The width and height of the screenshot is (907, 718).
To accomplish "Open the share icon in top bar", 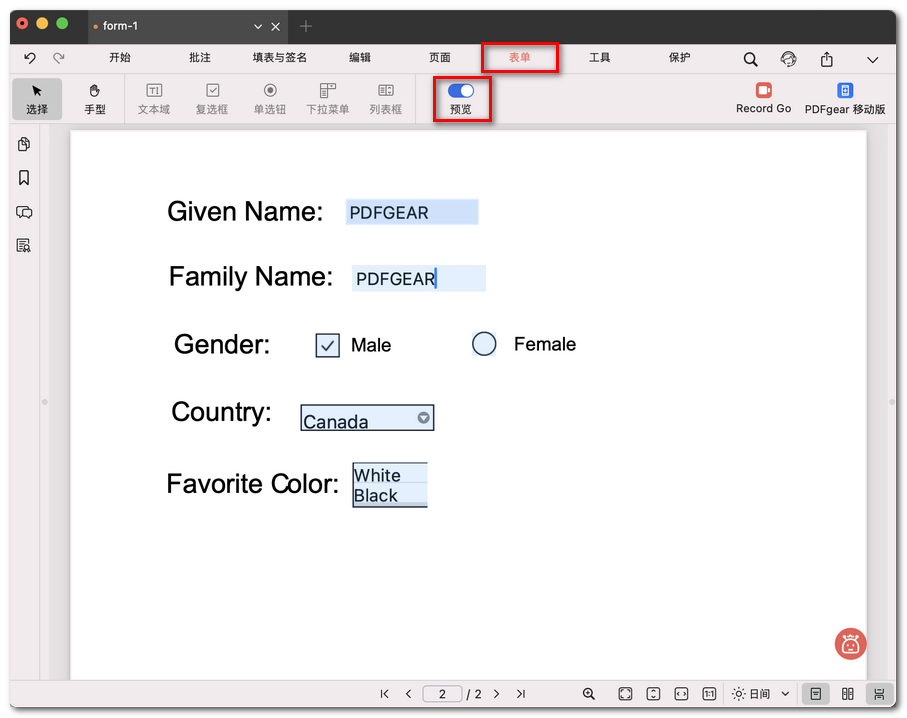I will 827,59.
